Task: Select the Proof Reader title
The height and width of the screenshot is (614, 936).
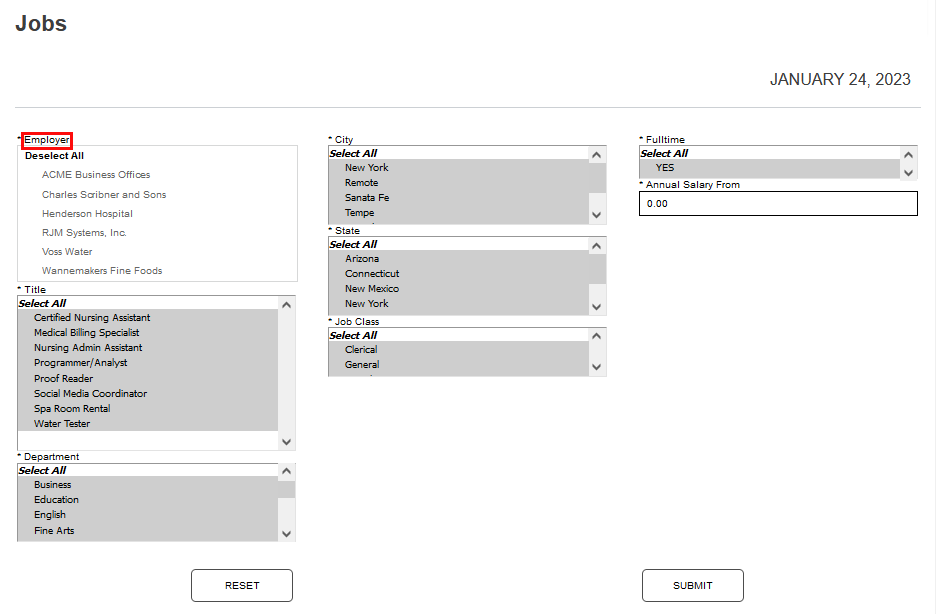Action: (63, 377)
